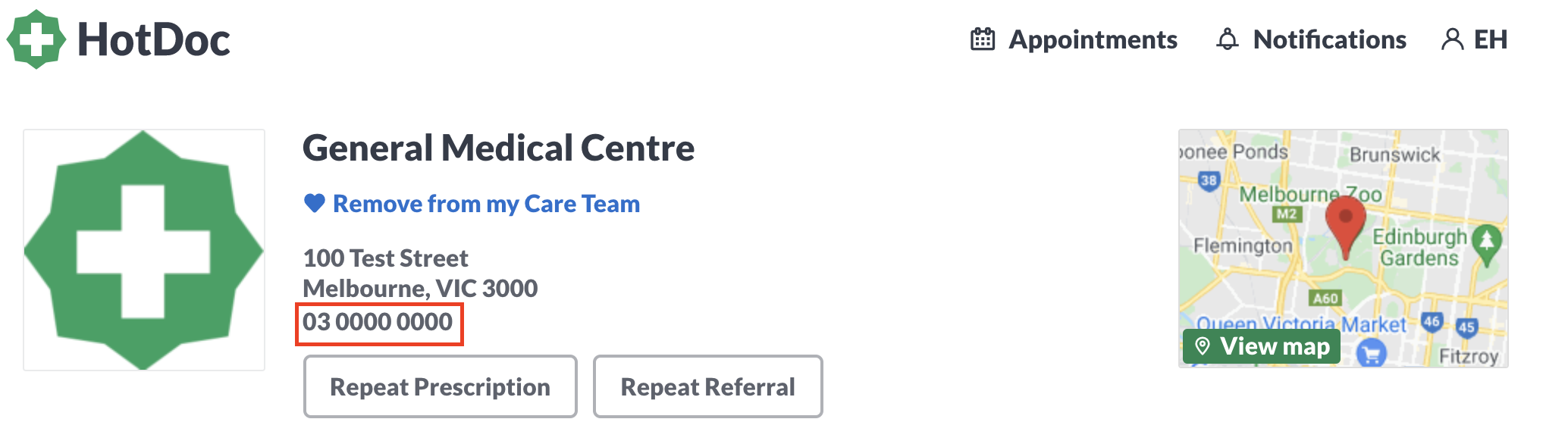
Task: Remove clinic from my Care Team
Action: coord(486,204)
